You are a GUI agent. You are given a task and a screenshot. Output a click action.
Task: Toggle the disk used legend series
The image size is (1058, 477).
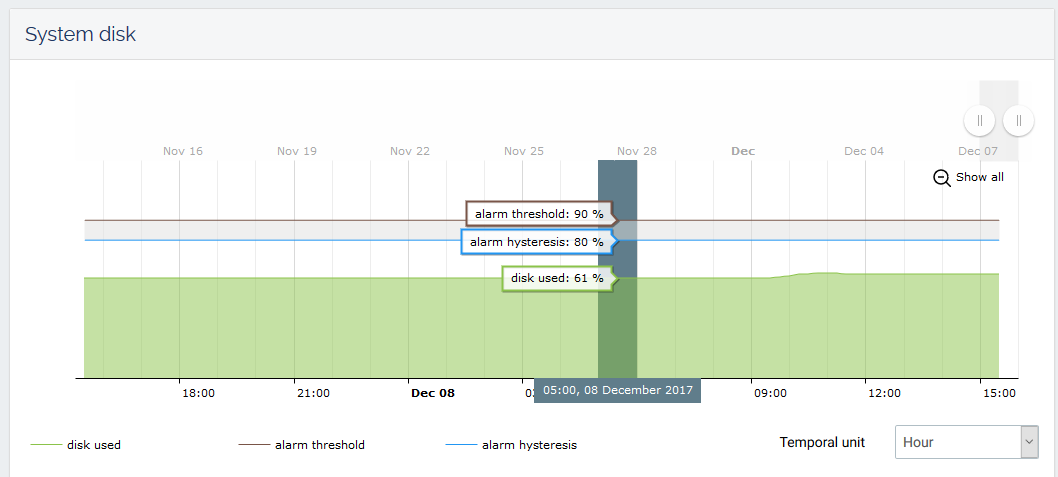click(x=94, y=445)
